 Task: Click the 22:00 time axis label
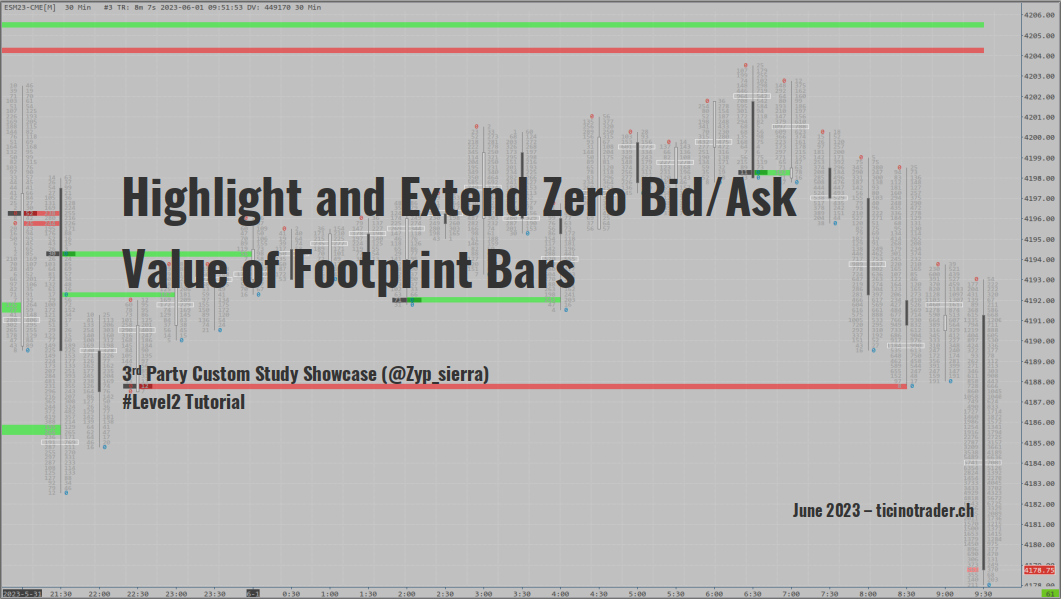99,594
